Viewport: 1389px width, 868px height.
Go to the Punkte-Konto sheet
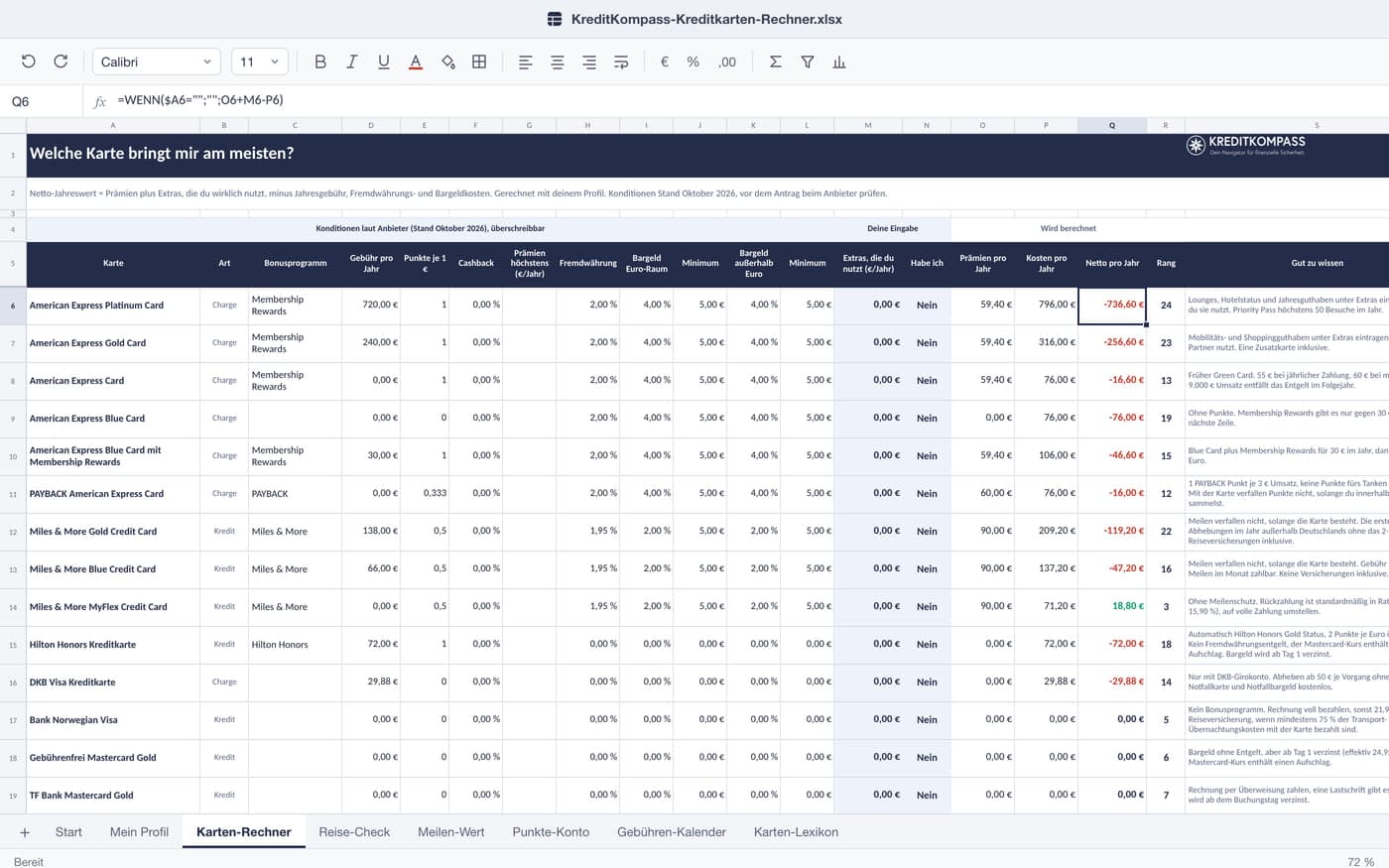tap(551, 832)
